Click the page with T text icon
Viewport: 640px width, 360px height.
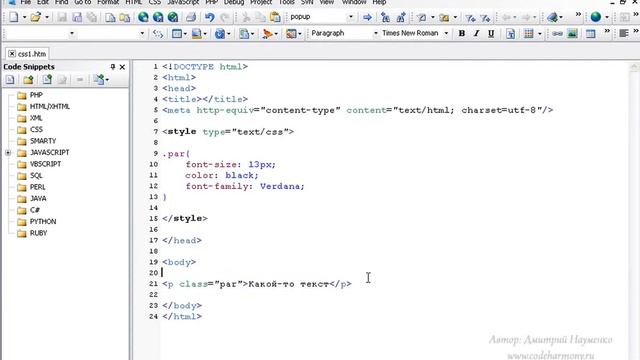(510, 33)
